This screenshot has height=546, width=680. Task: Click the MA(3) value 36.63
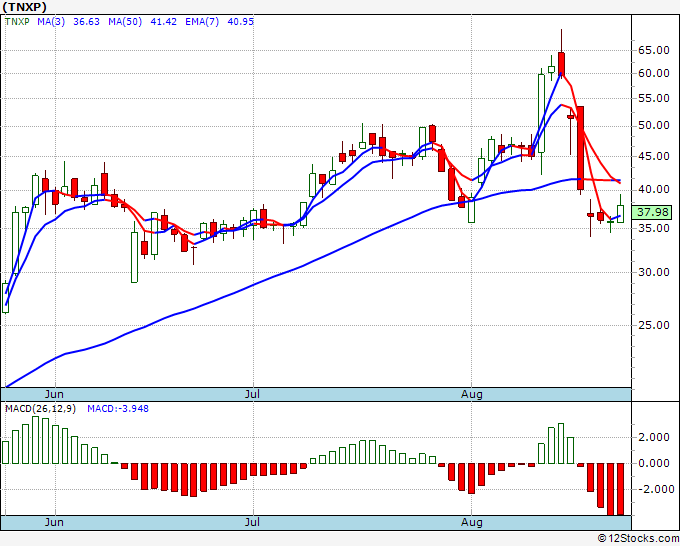point(86,22)
